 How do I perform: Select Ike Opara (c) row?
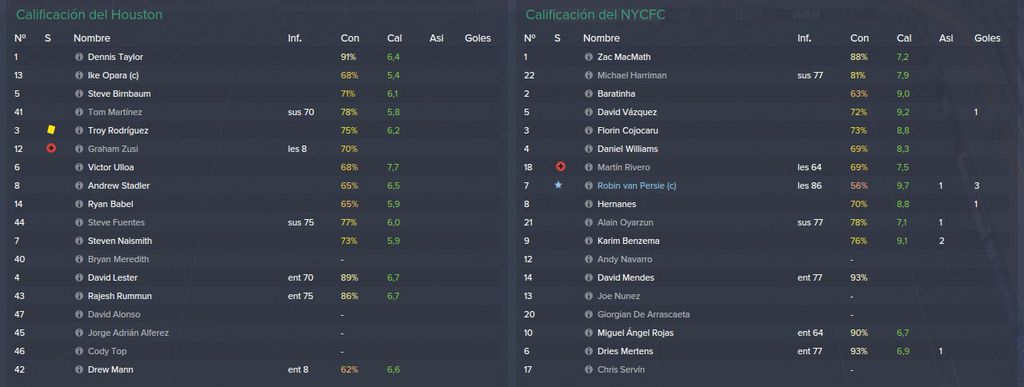[x=255, y=76]
